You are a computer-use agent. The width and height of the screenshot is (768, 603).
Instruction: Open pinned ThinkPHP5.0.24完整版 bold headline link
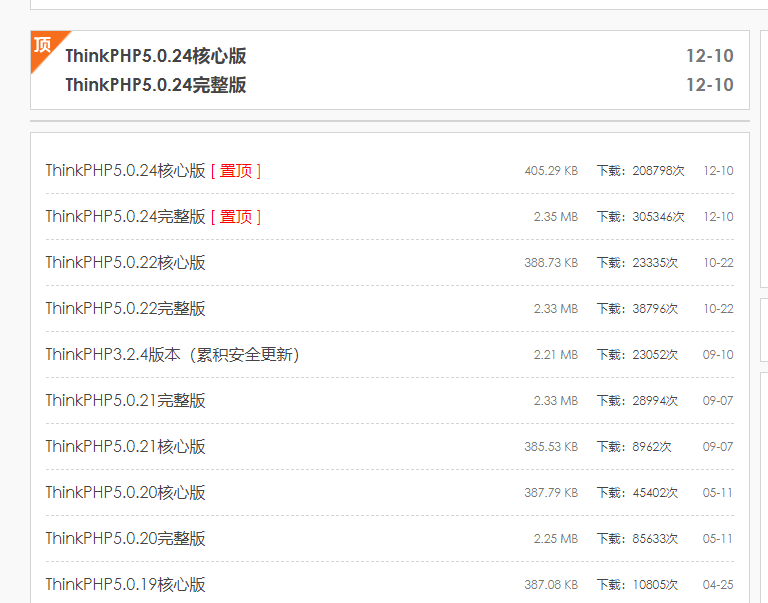click(156, 85)
